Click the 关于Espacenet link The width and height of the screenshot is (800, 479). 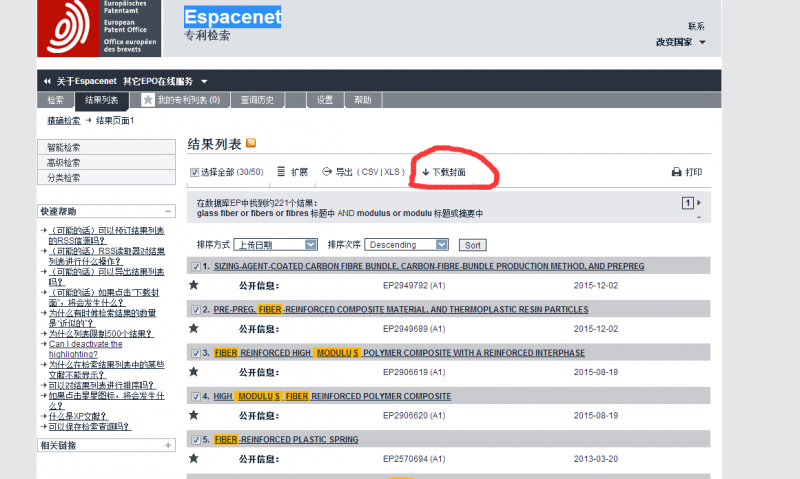click(86, 81)
